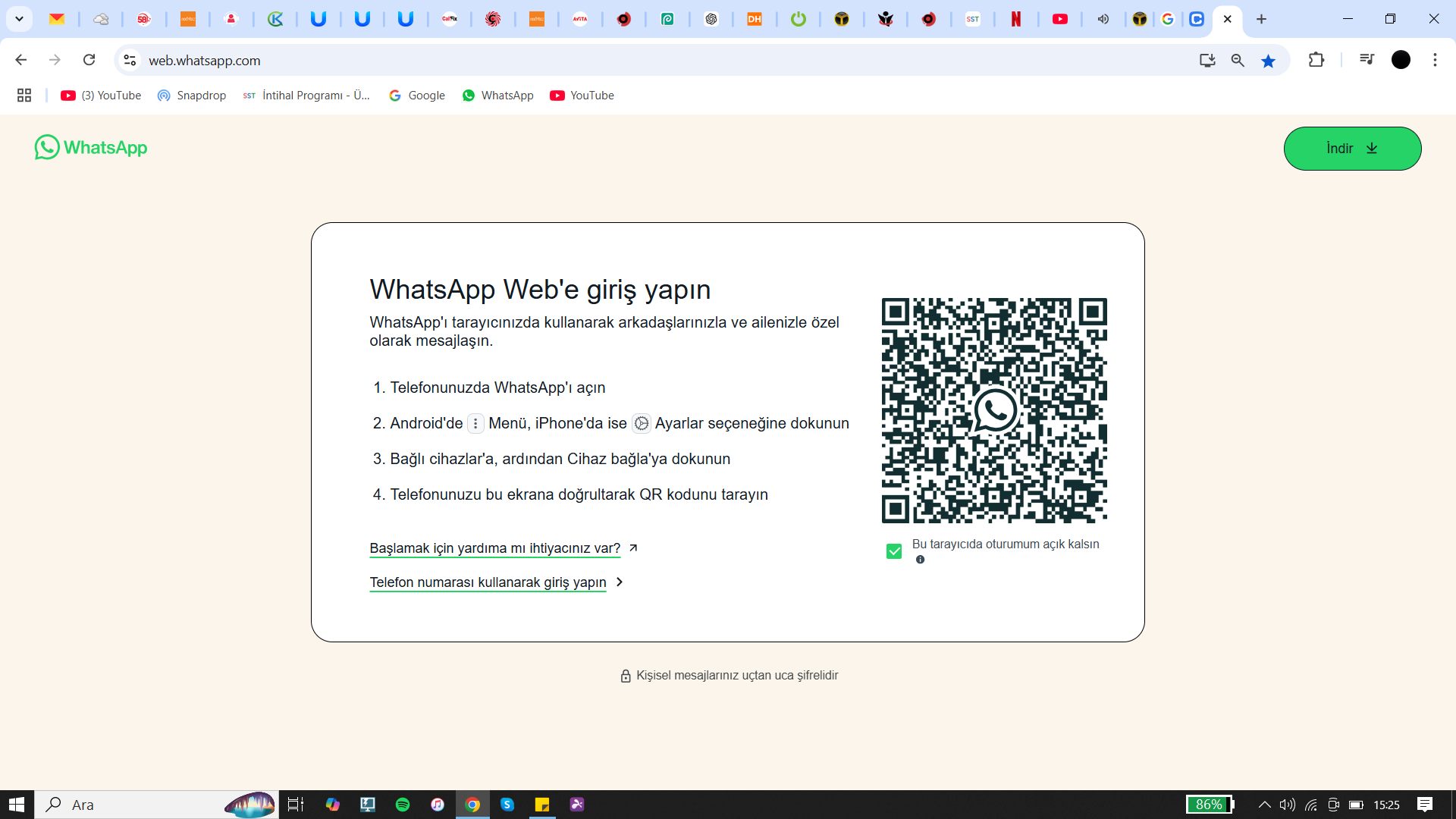Disable the keep me signed in checkbox

click(894, 551)
